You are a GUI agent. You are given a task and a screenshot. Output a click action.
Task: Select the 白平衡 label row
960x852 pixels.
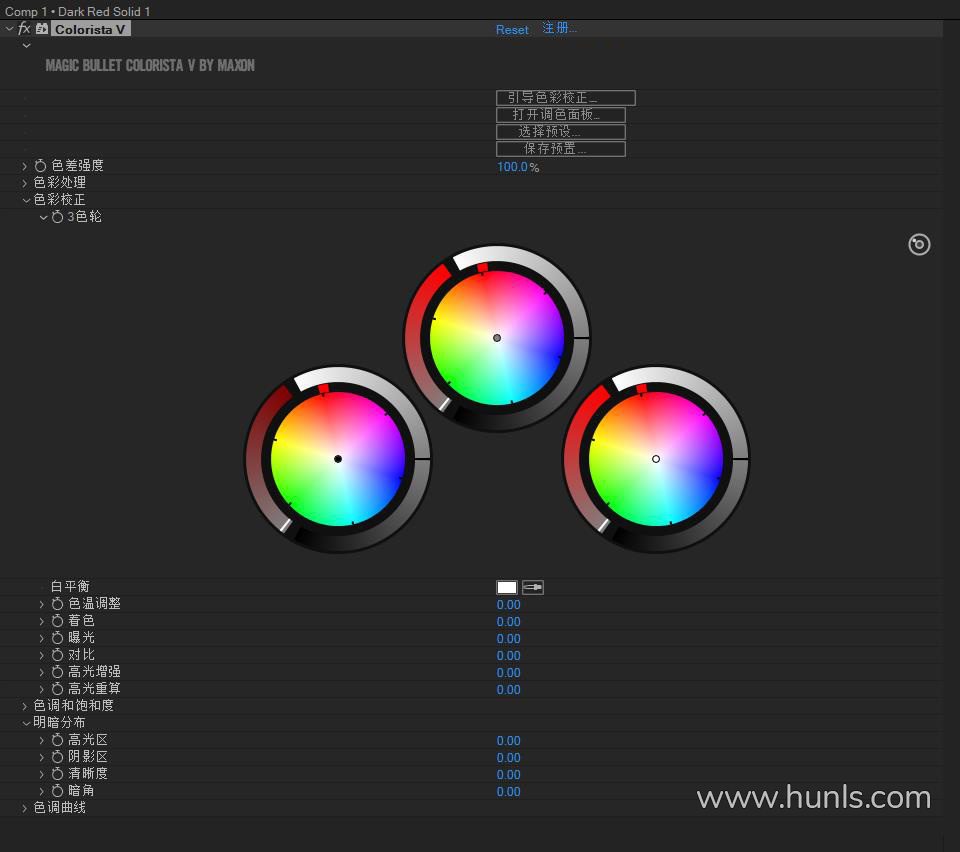(x=70, y=587)
